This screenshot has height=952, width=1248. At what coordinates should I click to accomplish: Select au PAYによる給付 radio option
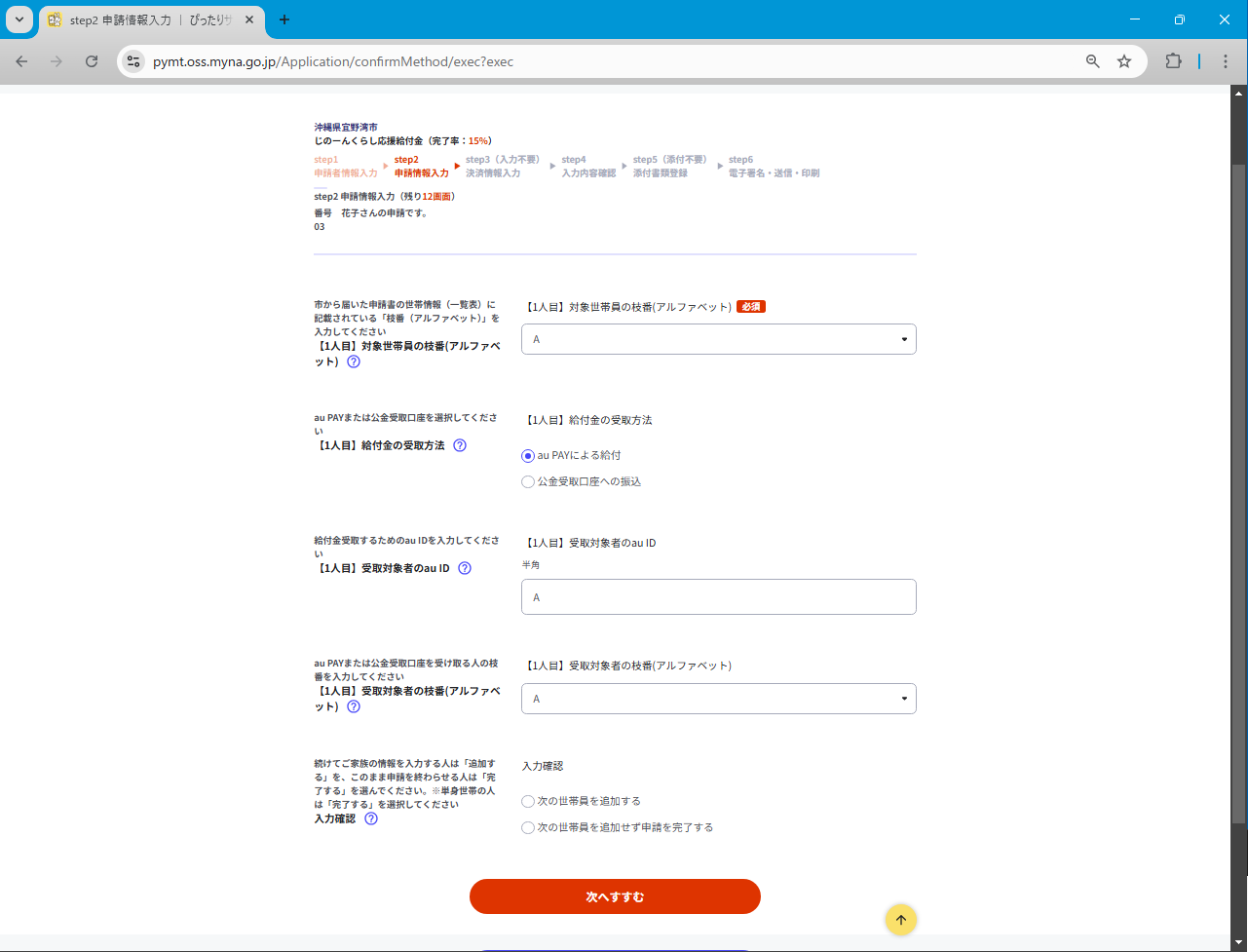click(528, 455)
